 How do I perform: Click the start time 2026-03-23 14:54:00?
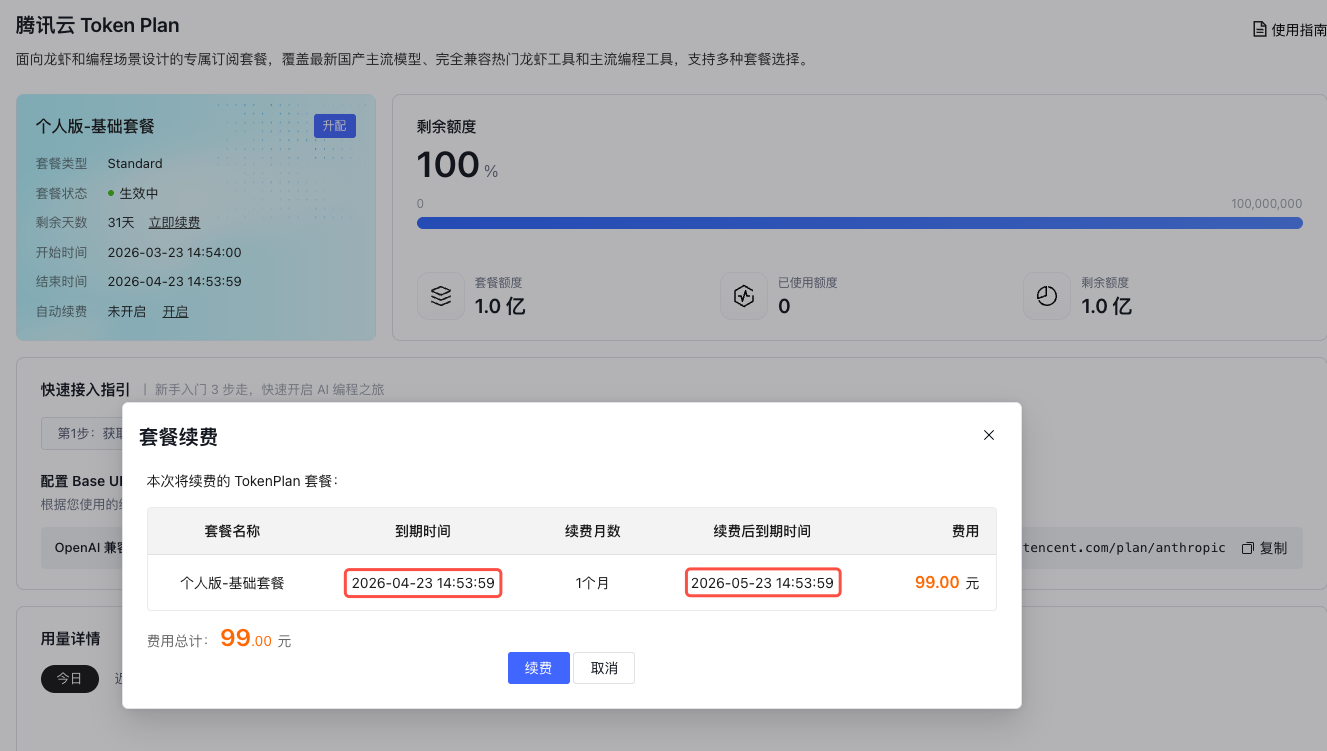174,253
